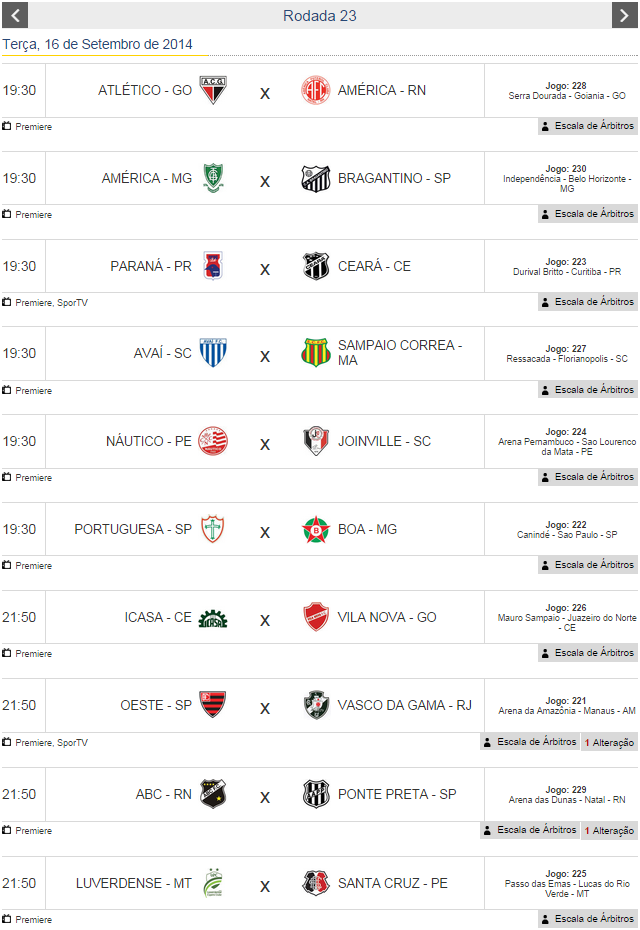Click the Bragantino - SP team name

point(394,178)
